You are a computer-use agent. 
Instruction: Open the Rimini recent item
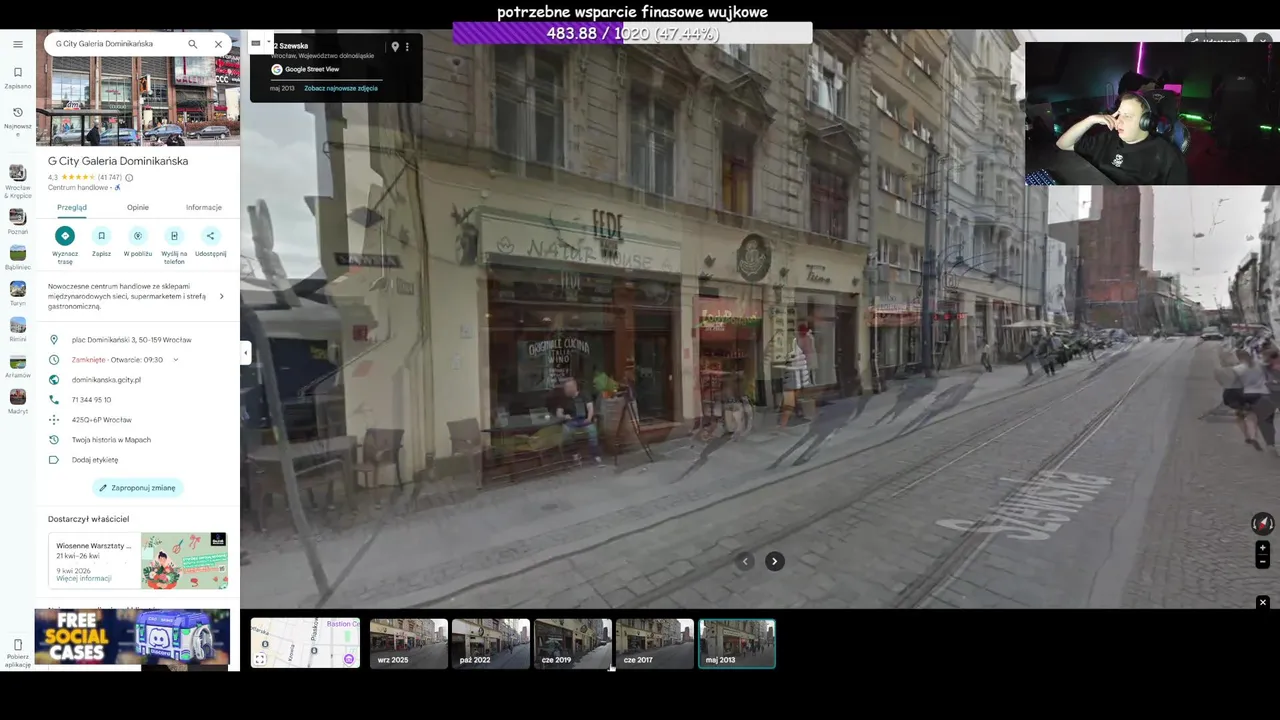point(18,330)
